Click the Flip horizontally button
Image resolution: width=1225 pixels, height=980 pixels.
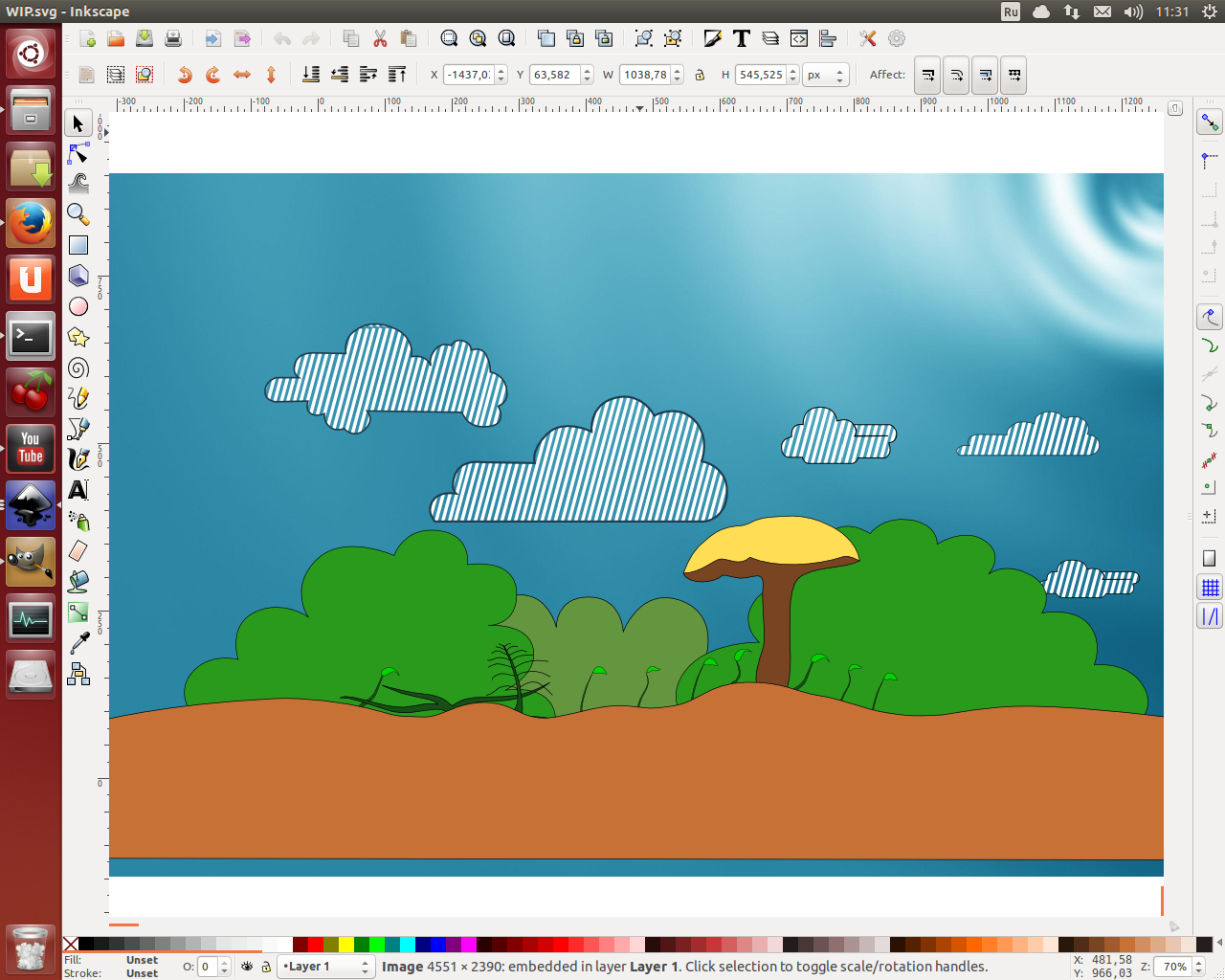(x=242, y=75)
